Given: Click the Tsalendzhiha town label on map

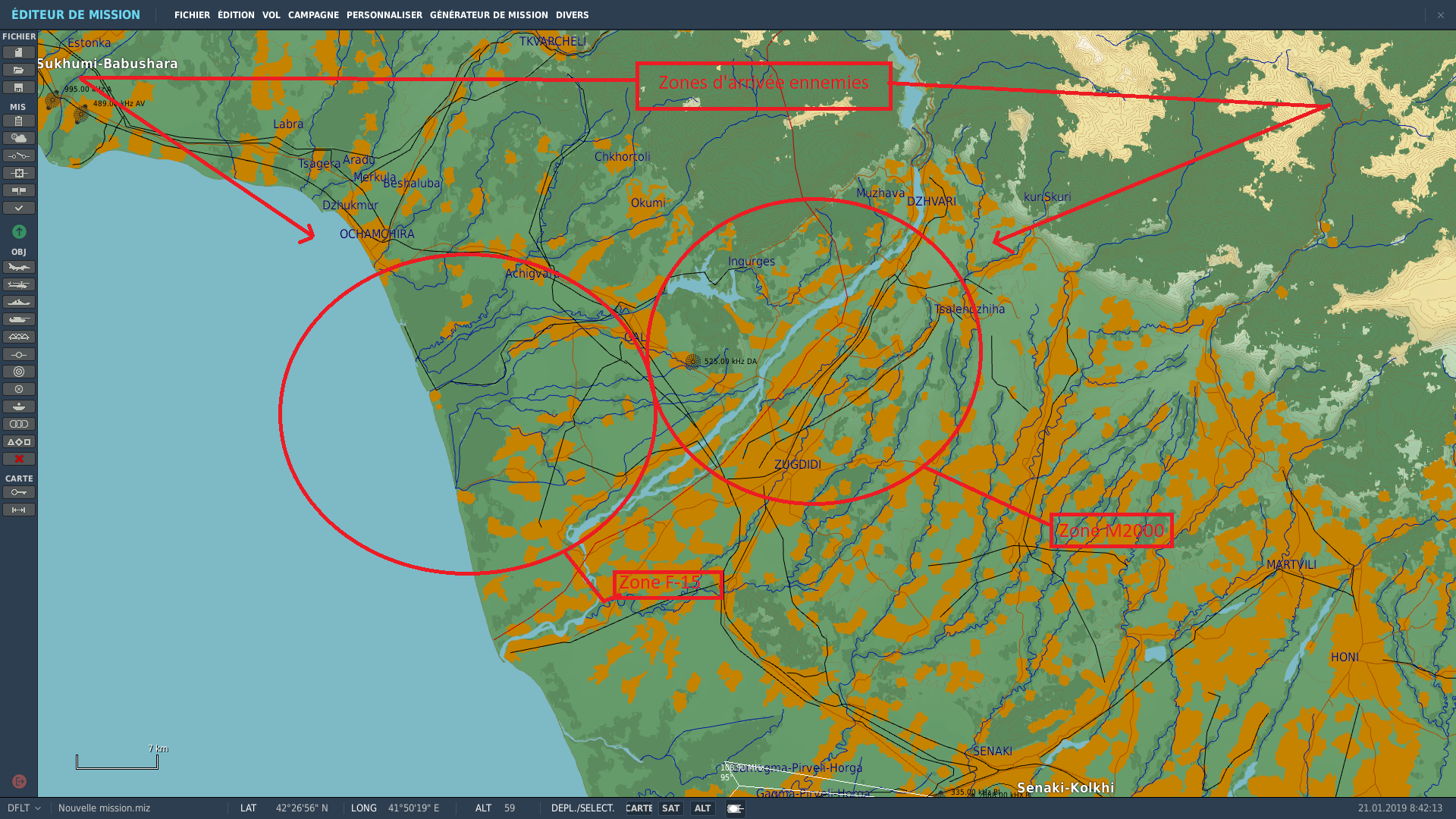Looking at the screenshot, I should [x=970, y=309].
